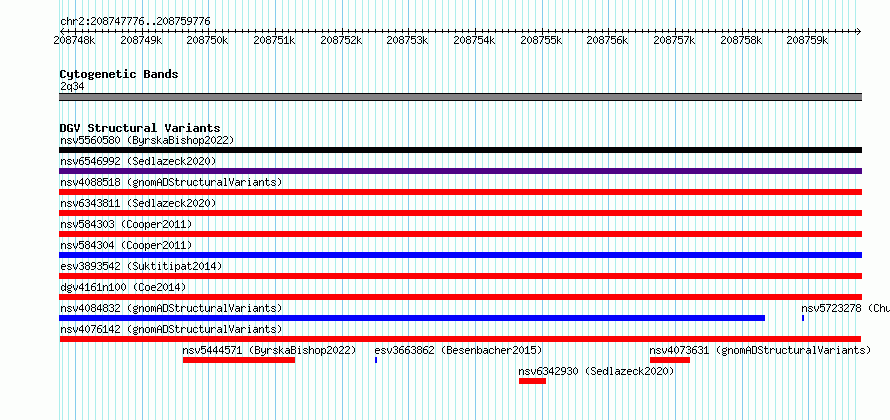This screenshot has width=890, height=420.
Task: Click the chr2:208747776..208759776 region label
Action: tap(135, 21)
